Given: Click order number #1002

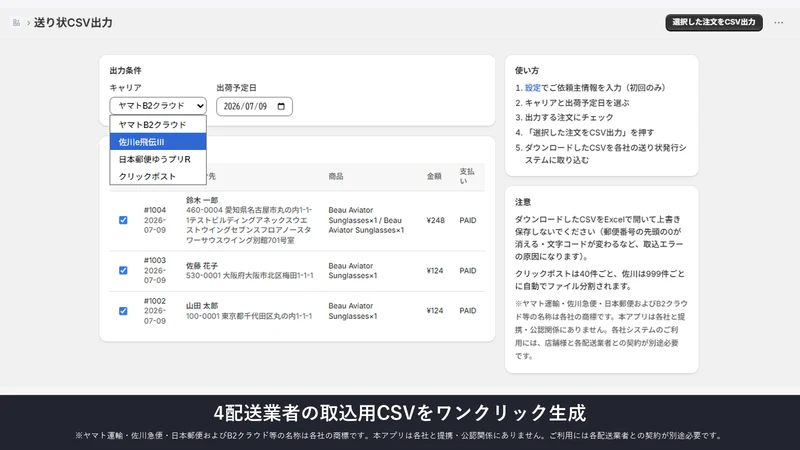Looking at the screenshot, I should (x=155, y=301).
